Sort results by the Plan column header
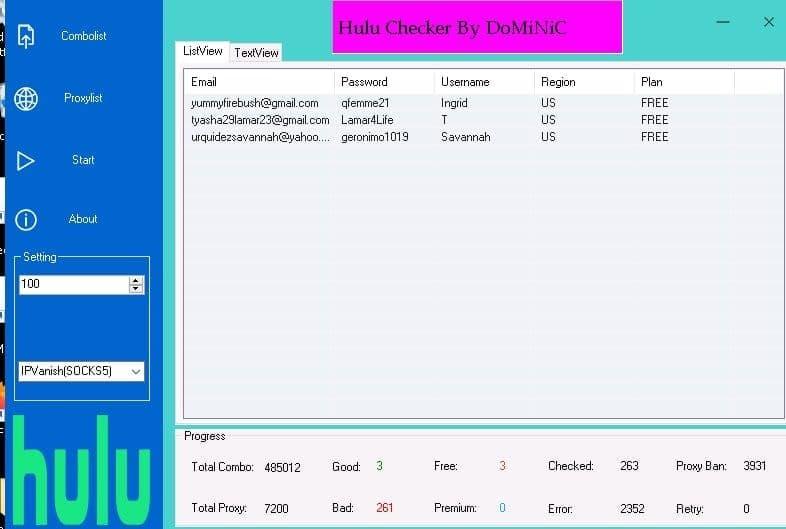 pyautogui.click(x=684, y=82)
